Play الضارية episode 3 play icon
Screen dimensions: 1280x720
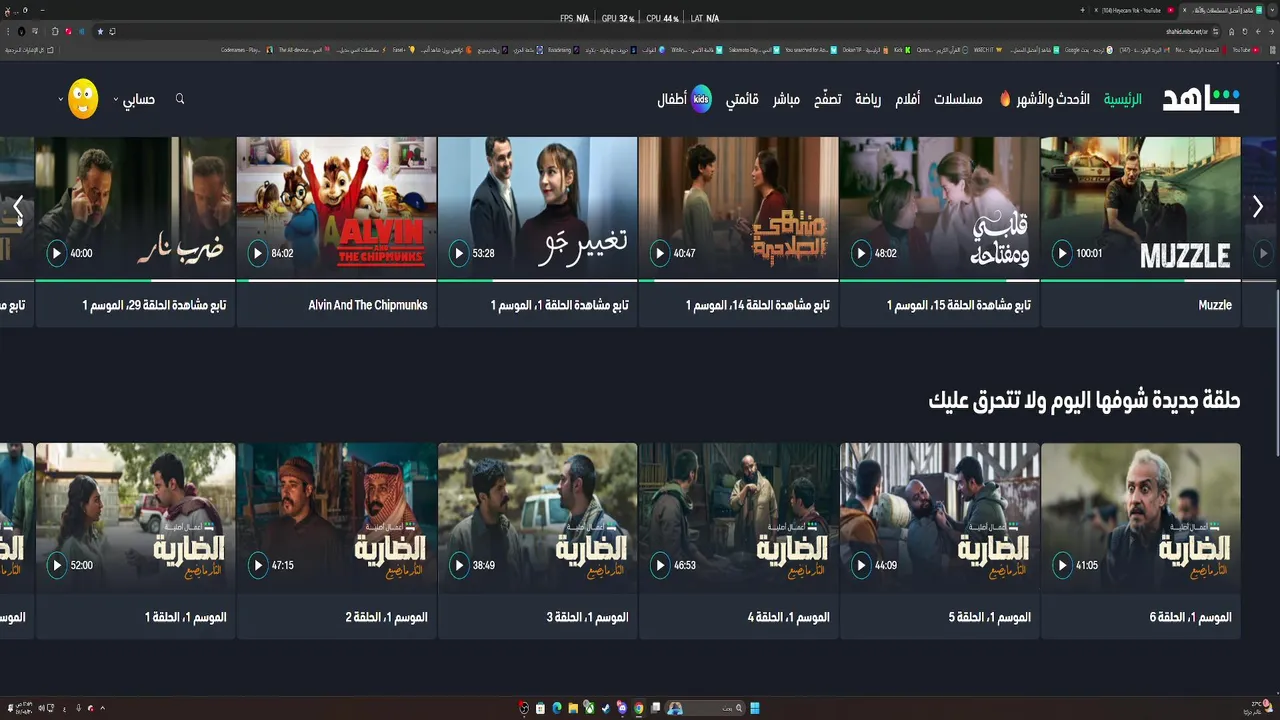tap(459, 565)
